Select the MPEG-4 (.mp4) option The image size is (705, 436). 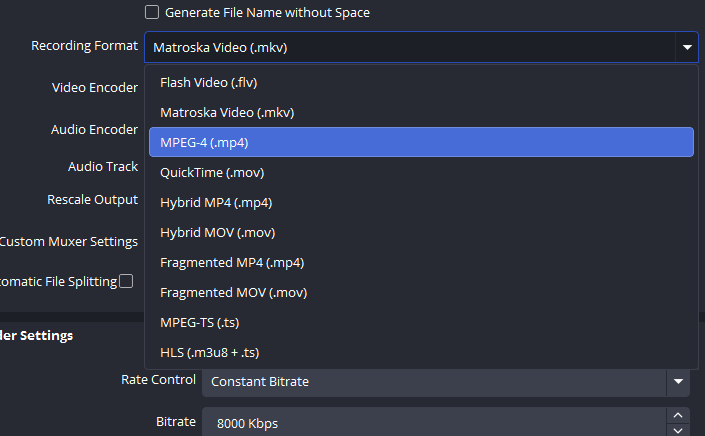pos(421,142)
